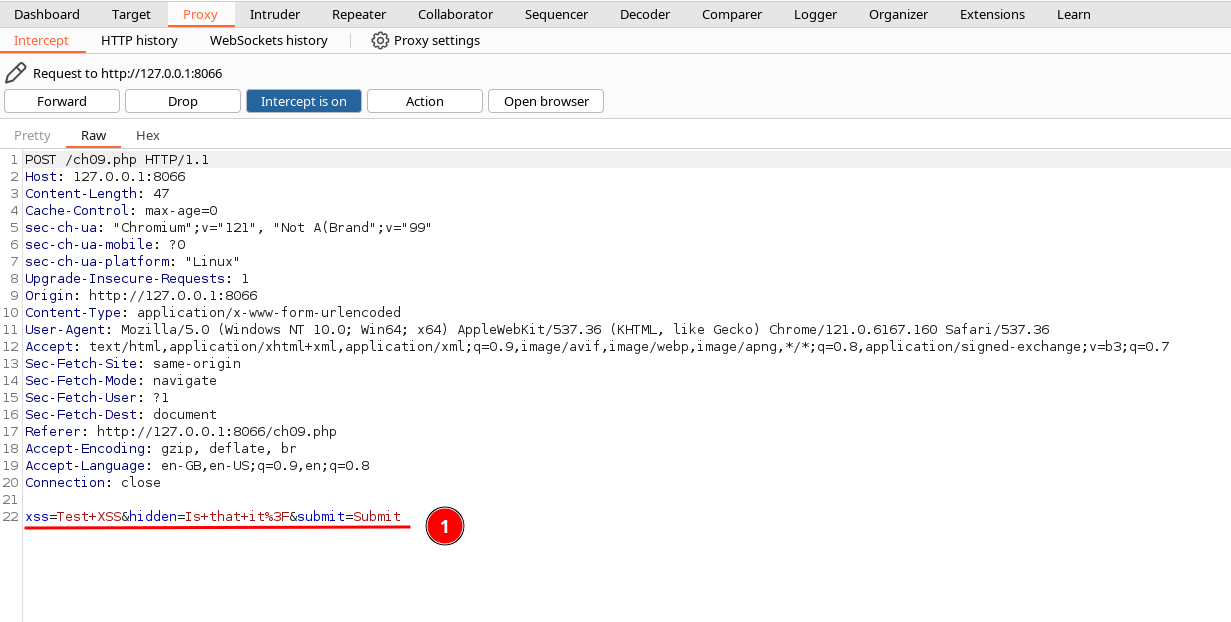Toggle the Intercept is on button
The image size is (1231, 622).
tap(303, 101)
